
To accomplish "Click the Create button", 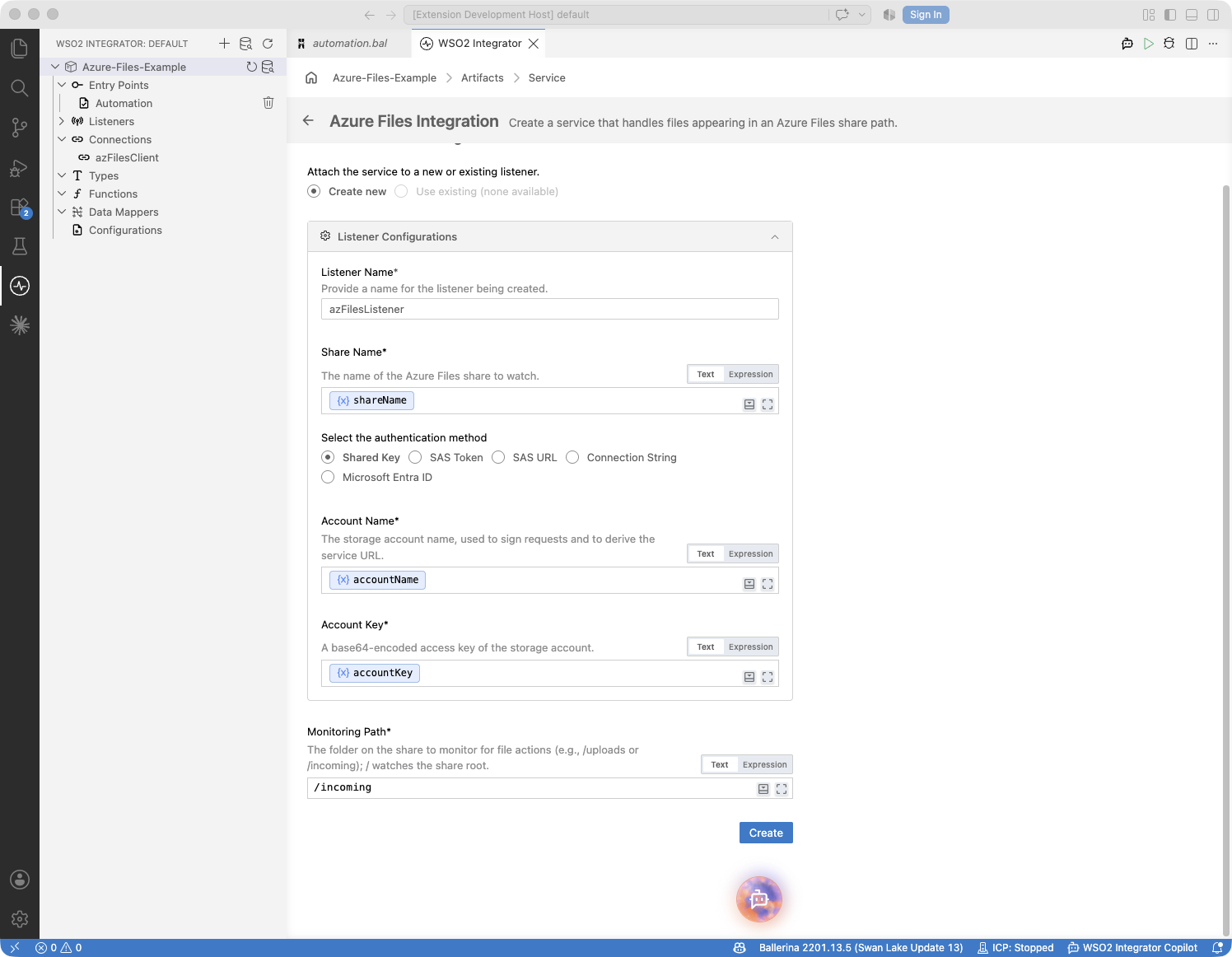I will pyautogui.click(x=766, y=833).
